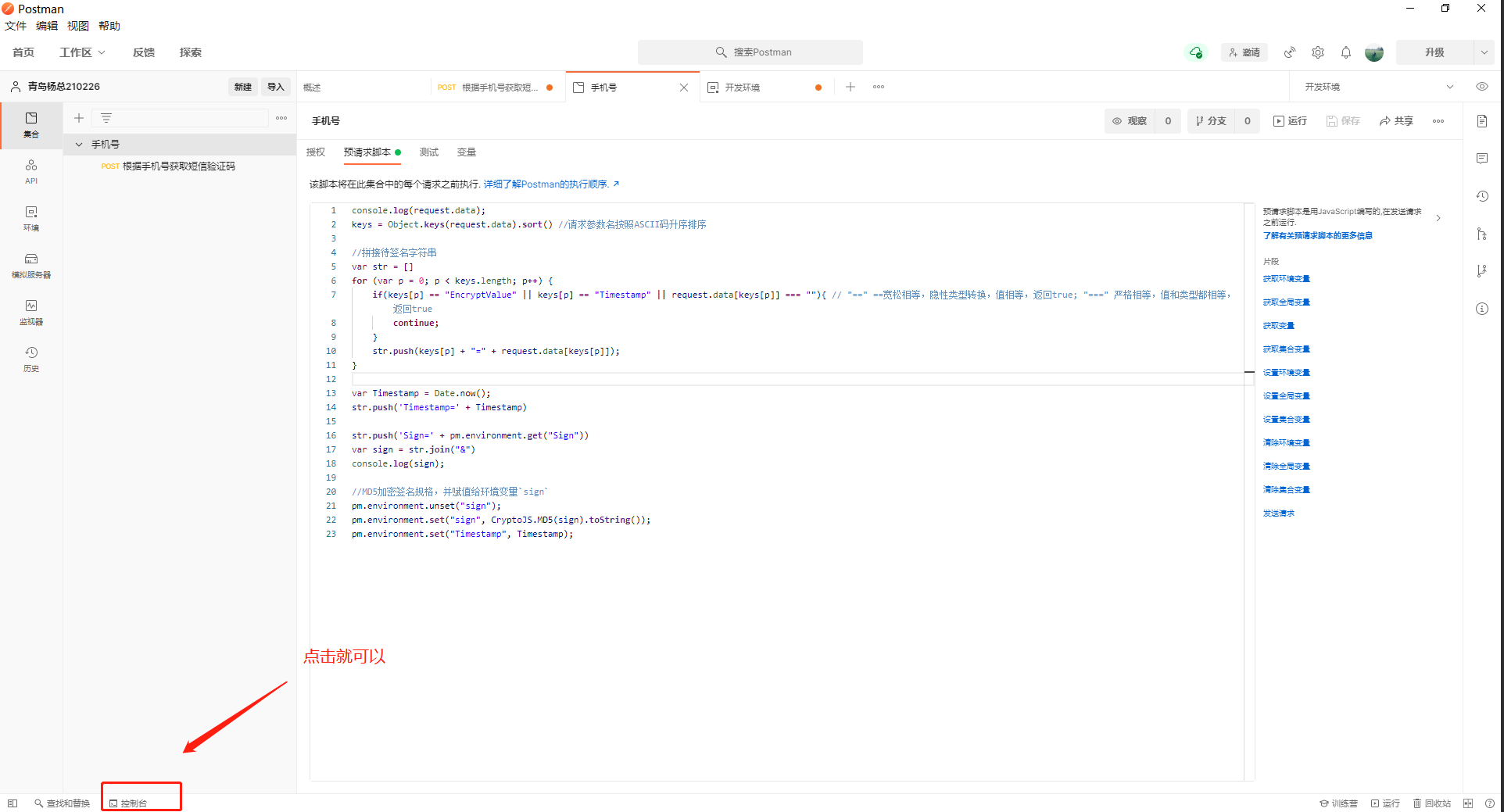Collapse the snippets panel with the chevron
The image size is (1504, 812).
1438,218
